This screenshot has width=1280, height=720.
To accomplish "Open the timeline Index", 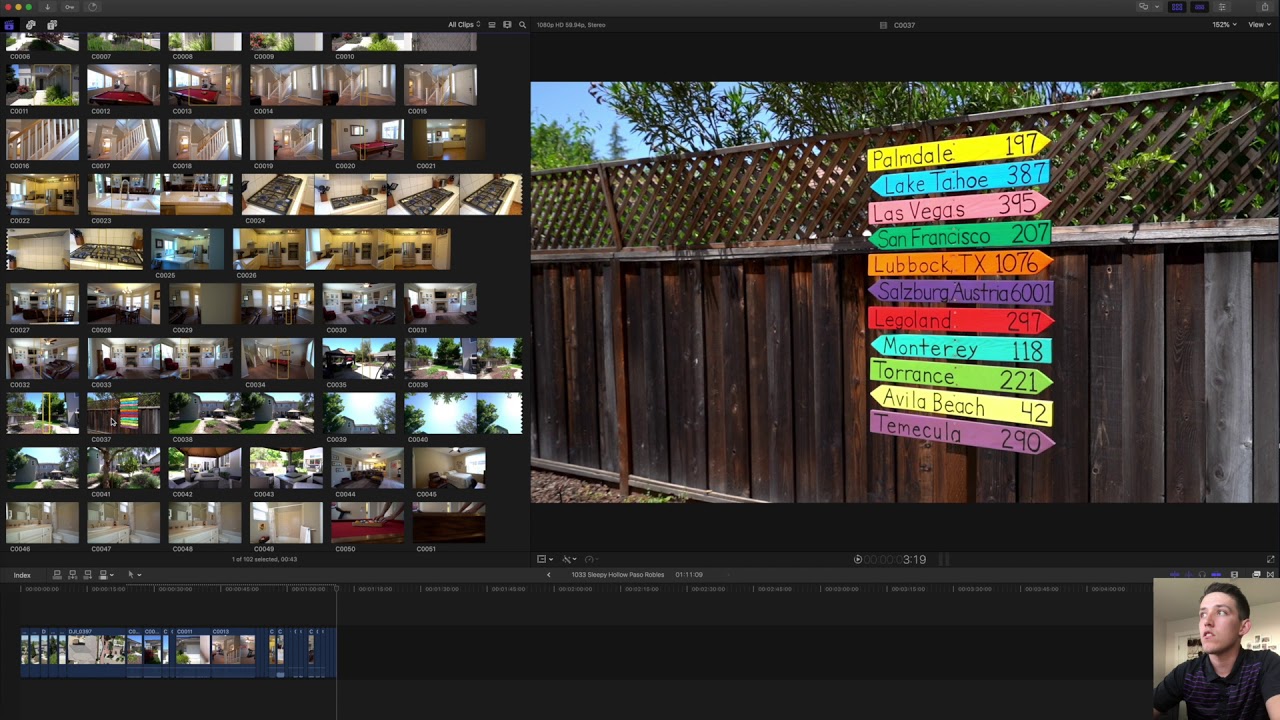I will coord(22,575).
